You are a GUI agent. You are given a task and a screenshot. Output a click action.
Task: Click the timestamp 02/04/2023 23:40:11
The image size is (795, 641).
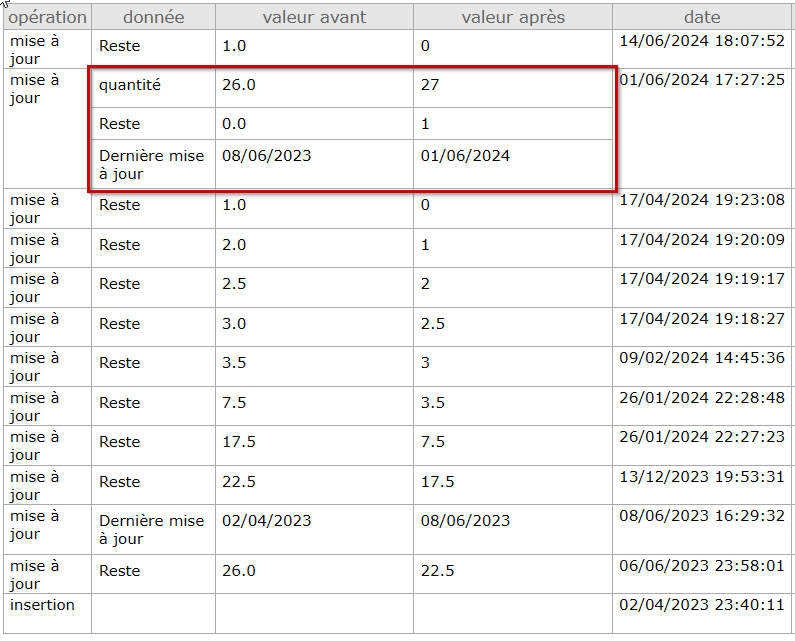point(702,605)
